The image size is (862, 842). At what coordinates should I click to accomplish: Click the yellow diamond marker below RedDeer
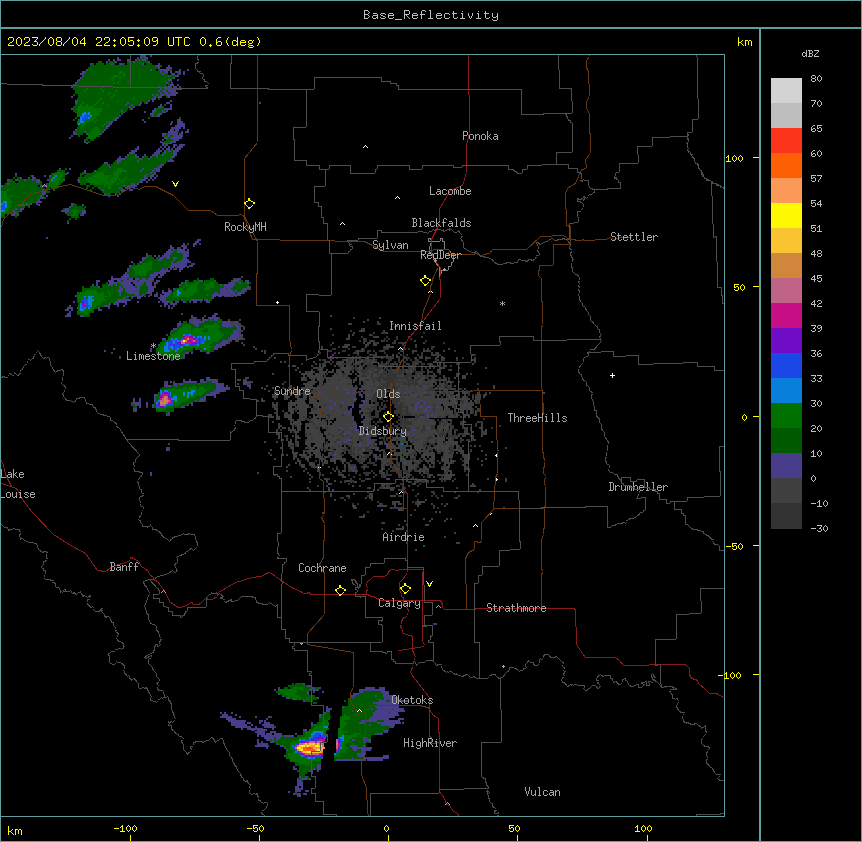426,281
